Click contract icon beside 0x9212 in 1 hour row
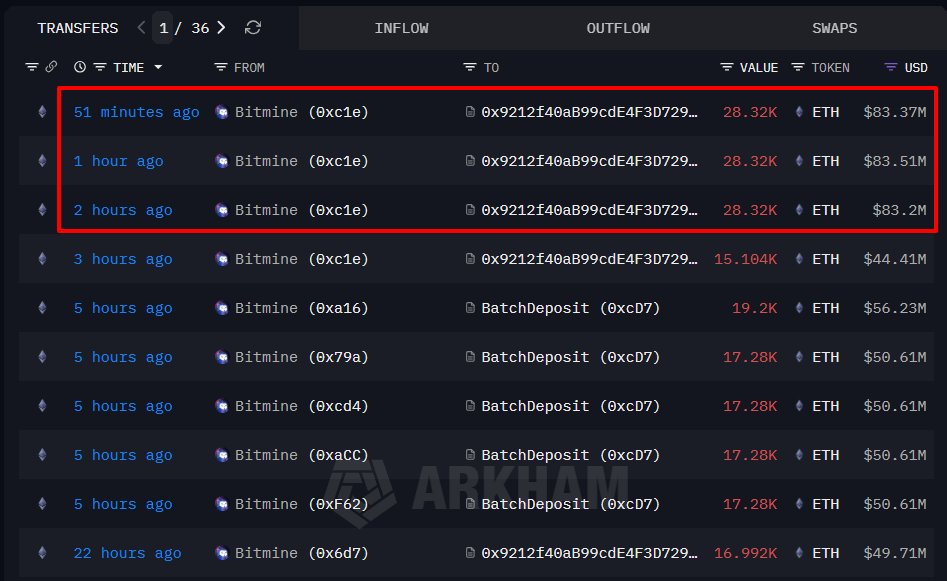Screen dimensions: 947x581 (470, 161)
